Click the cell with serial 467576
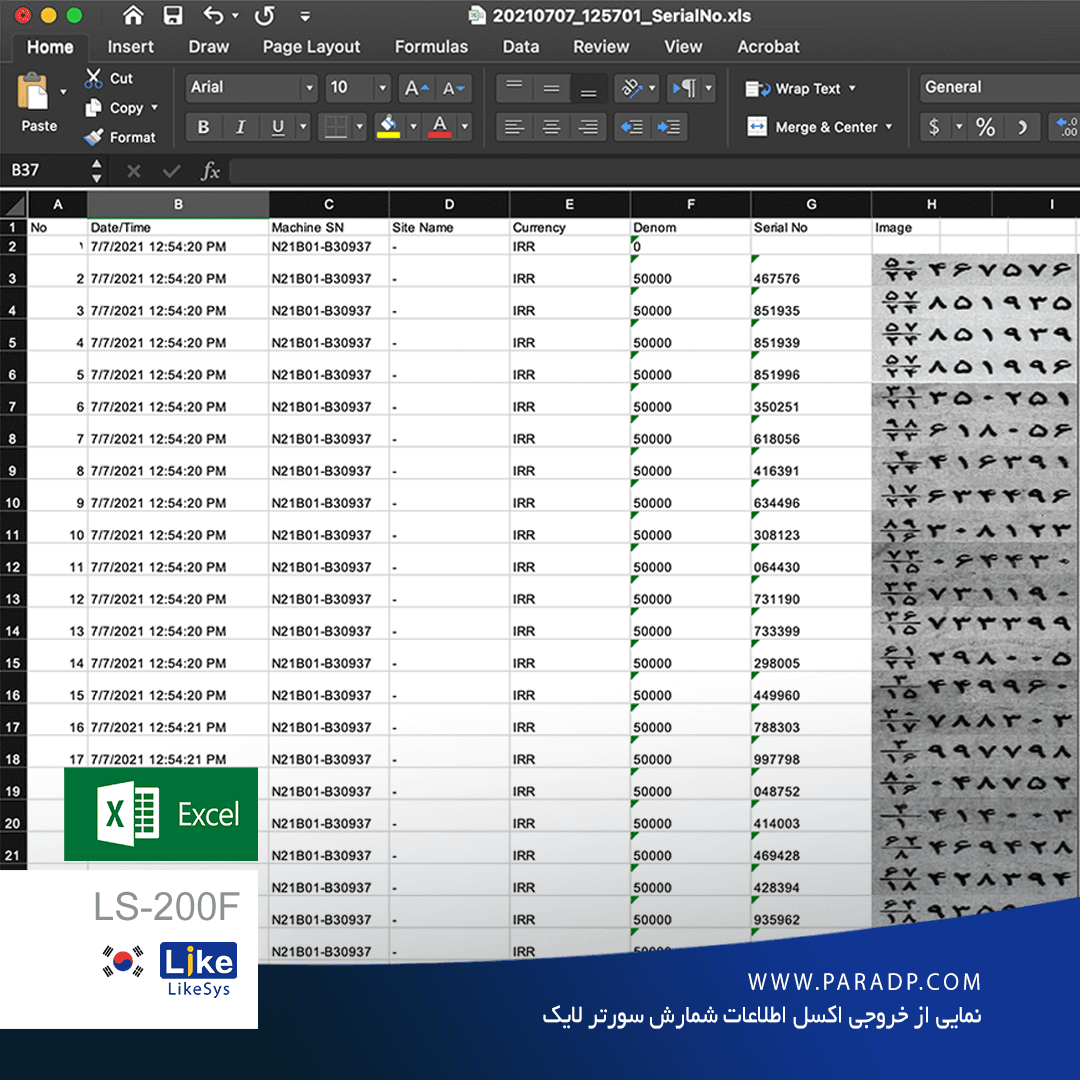Image resolution: width=1080 pixels, height=1080 pixels. point(811,271)
